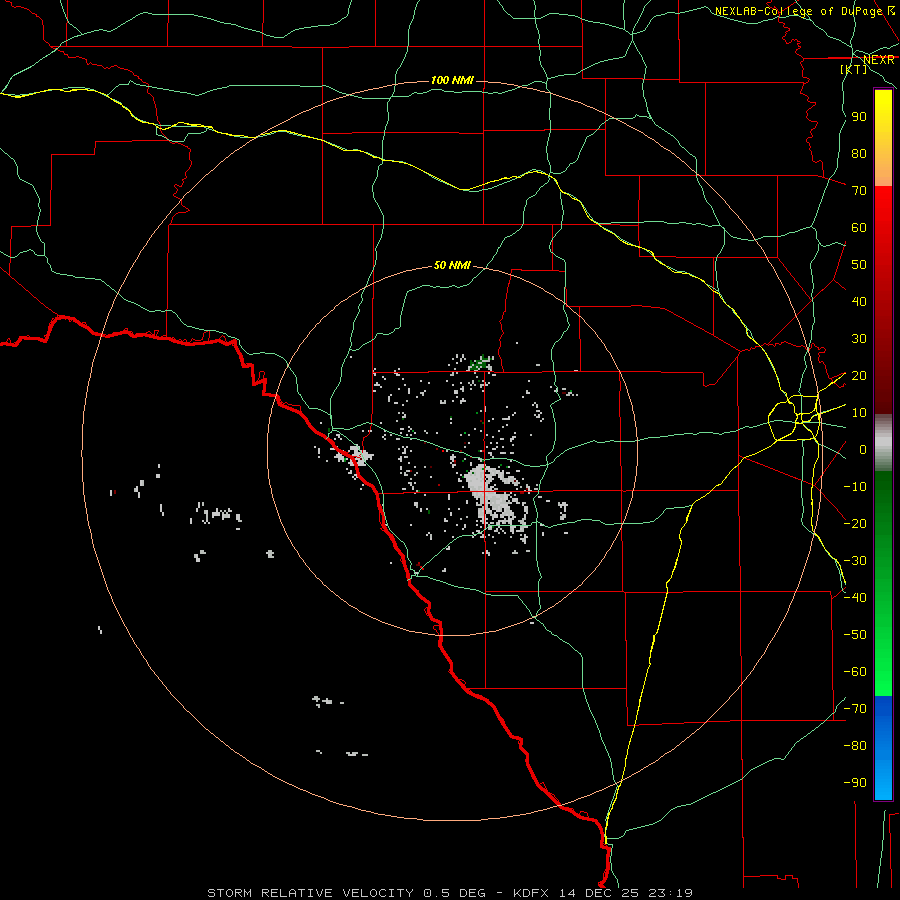
Task: Click the 50 NMI range ring label
Action: point(452,265)
